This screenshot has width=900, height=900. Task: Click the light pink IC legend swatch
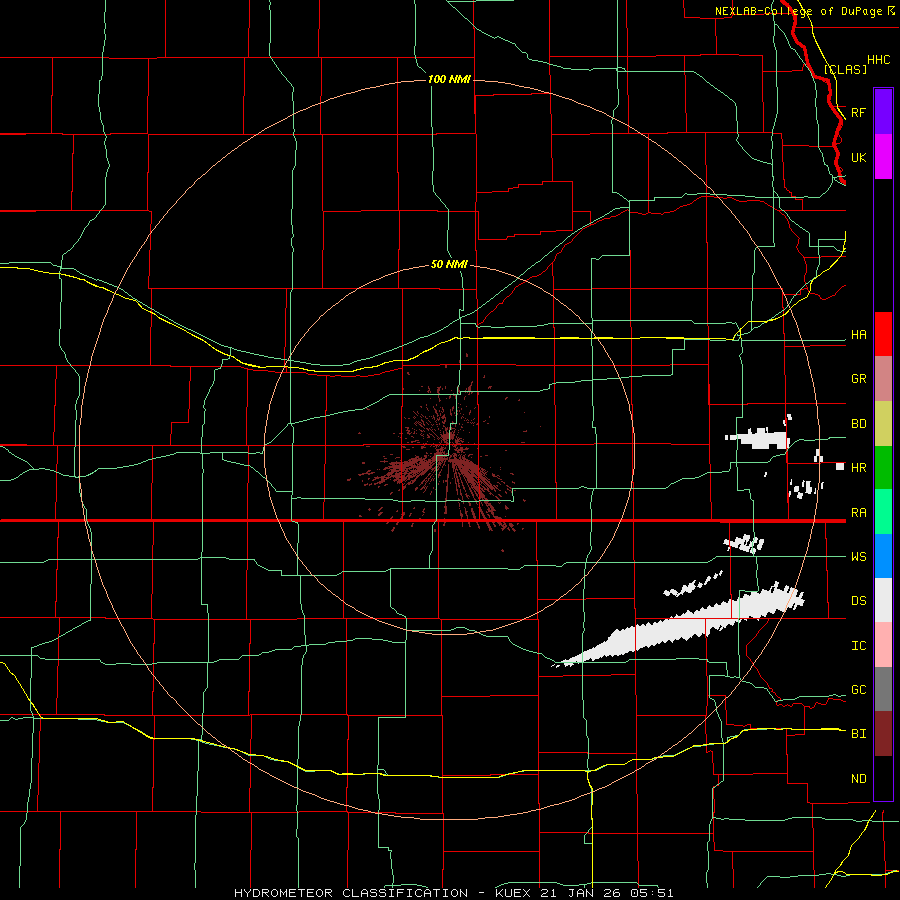(x=883, y=645)
